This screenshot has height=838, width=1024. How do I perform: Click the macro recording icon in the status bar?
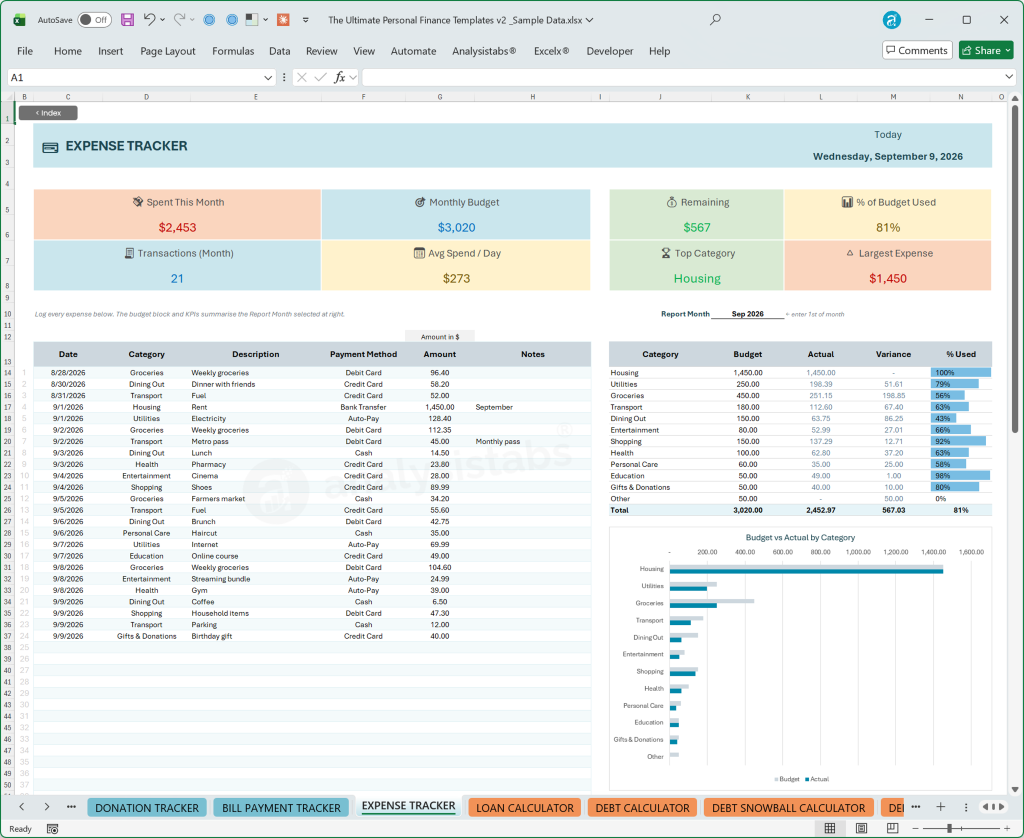pos(52,829)
